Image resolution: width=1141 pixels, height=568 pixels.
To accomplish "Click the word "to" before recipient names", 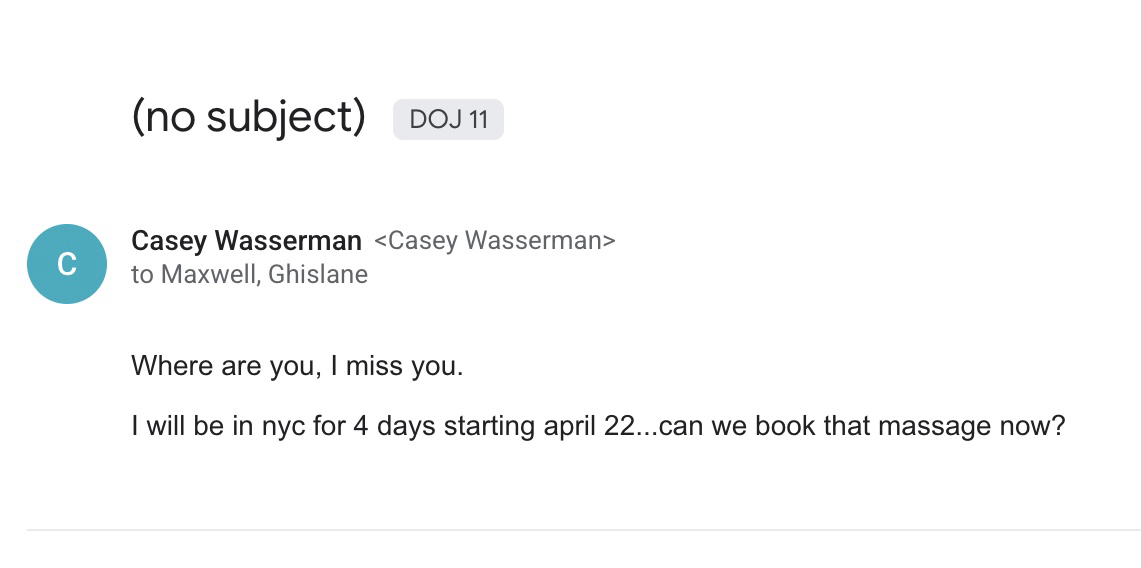I will tap(142, 275).
